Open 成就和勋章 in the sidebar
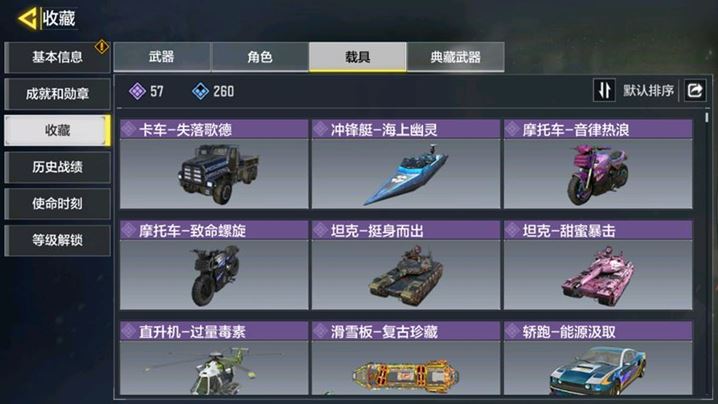This screenshot has height=404, width=718. (x=57, y=94)
